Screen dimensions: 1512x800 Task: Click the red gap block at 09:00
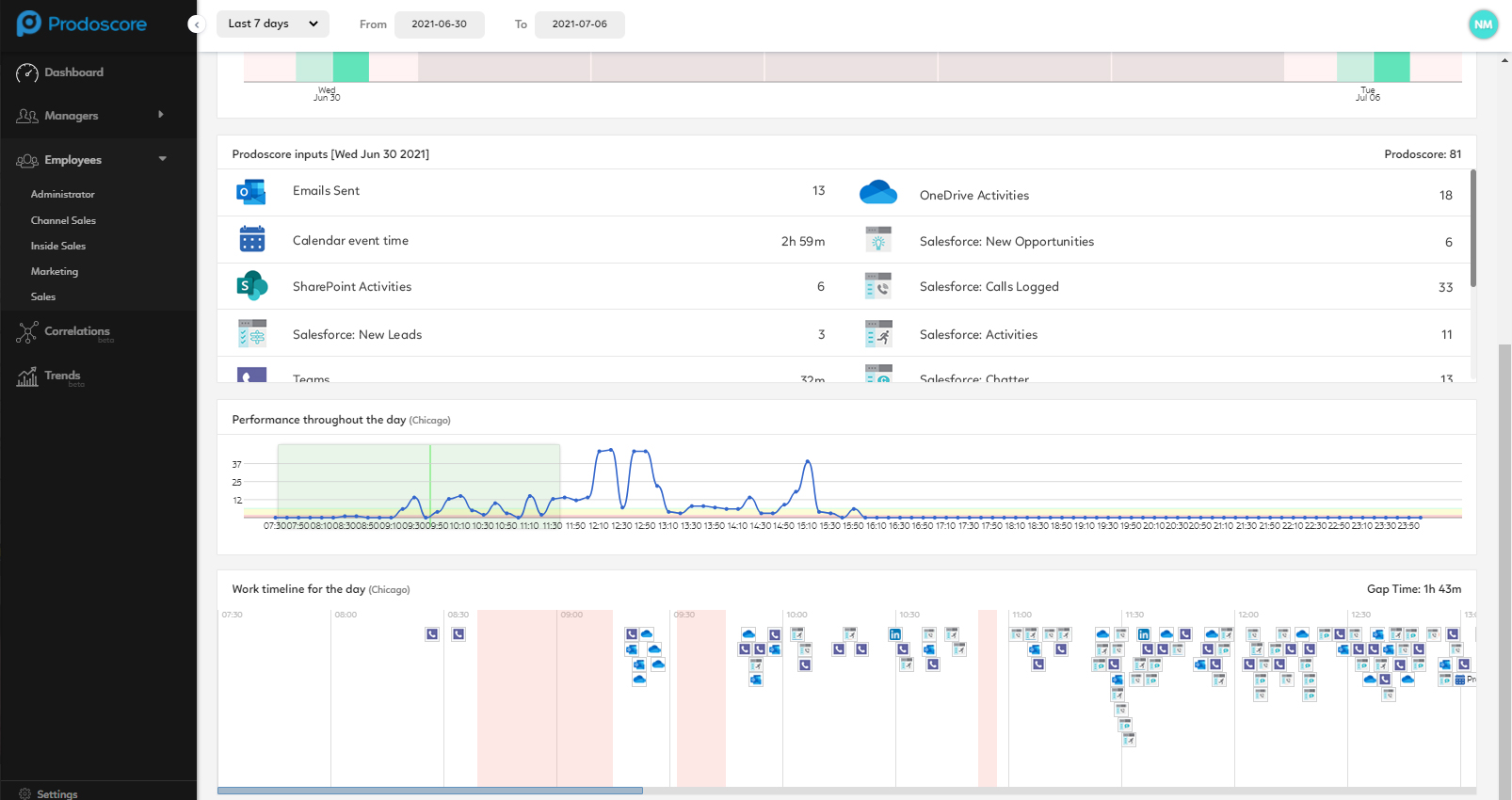(x=545, y=697)
